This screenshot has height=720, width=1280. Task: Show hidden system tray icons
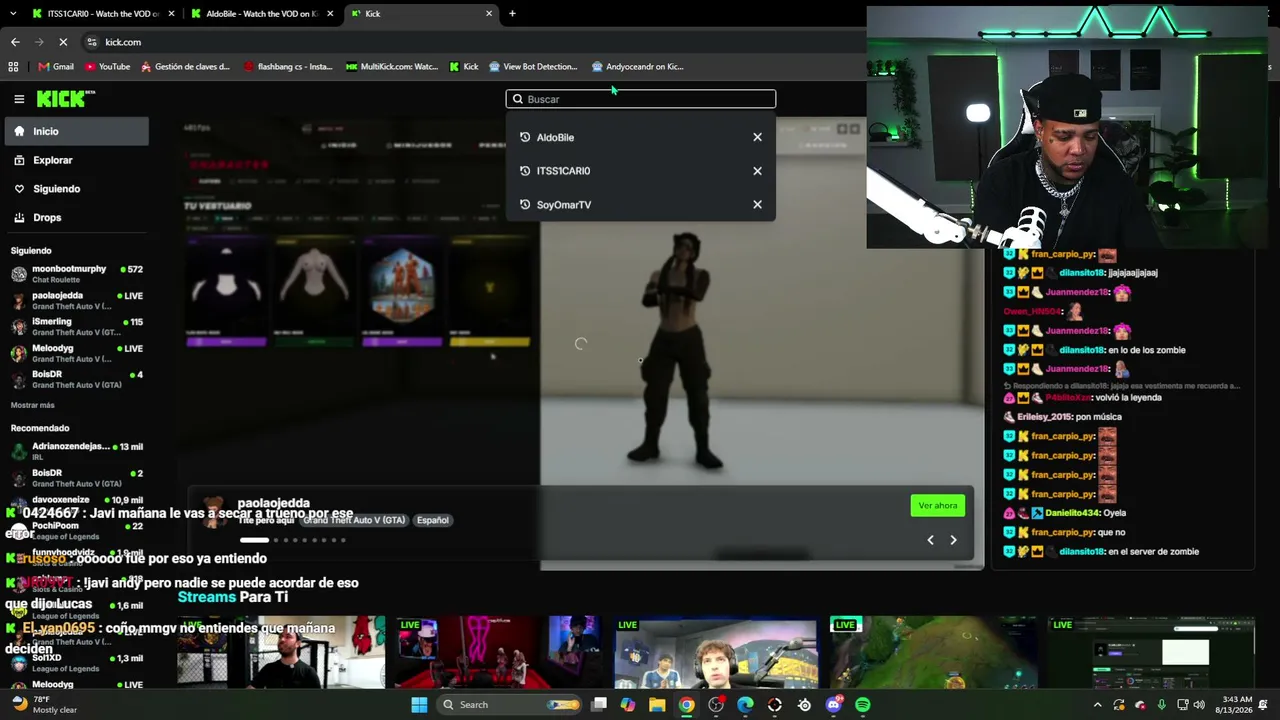tap(1097, 705)
